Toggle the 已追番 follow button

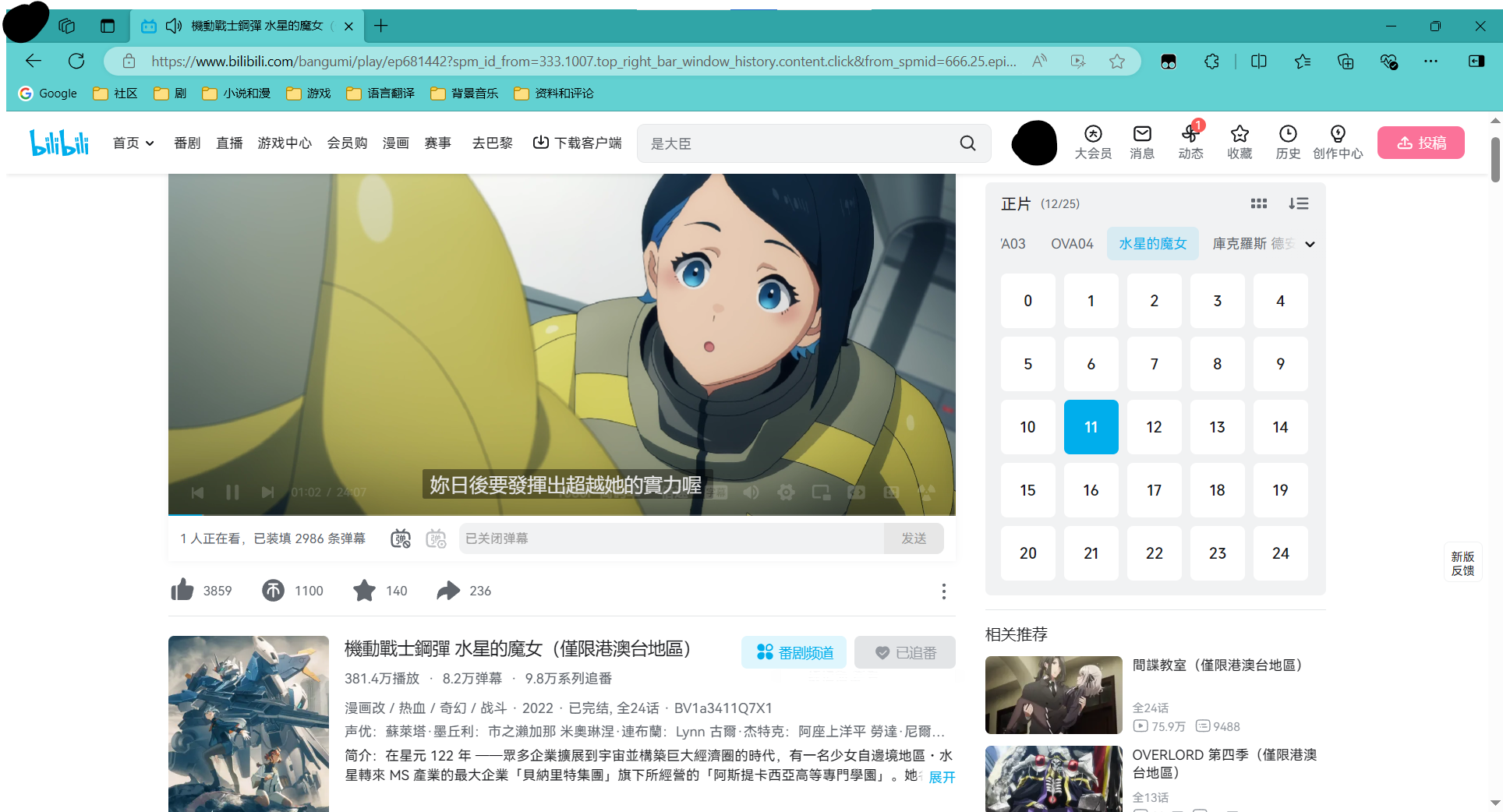[904, 652]
